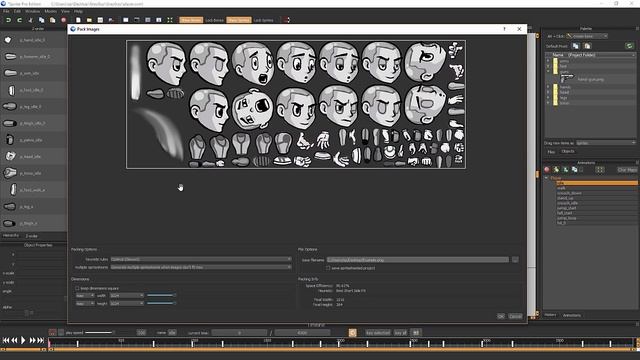Image resolution: width=640 pixels, height=360 pixels.
Task: Click the New project page icon
Action: point(78,20)
